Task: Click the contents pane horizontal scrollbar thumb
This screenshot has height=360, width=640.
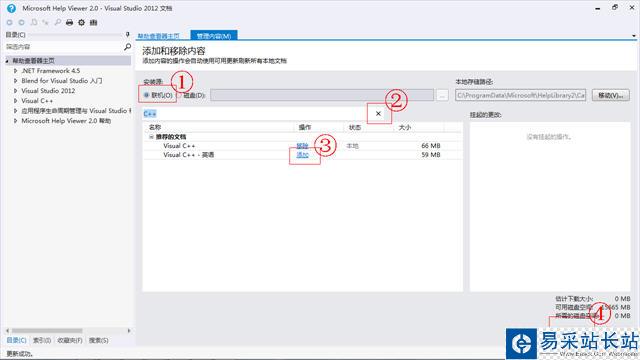Action: coord(47,331)
